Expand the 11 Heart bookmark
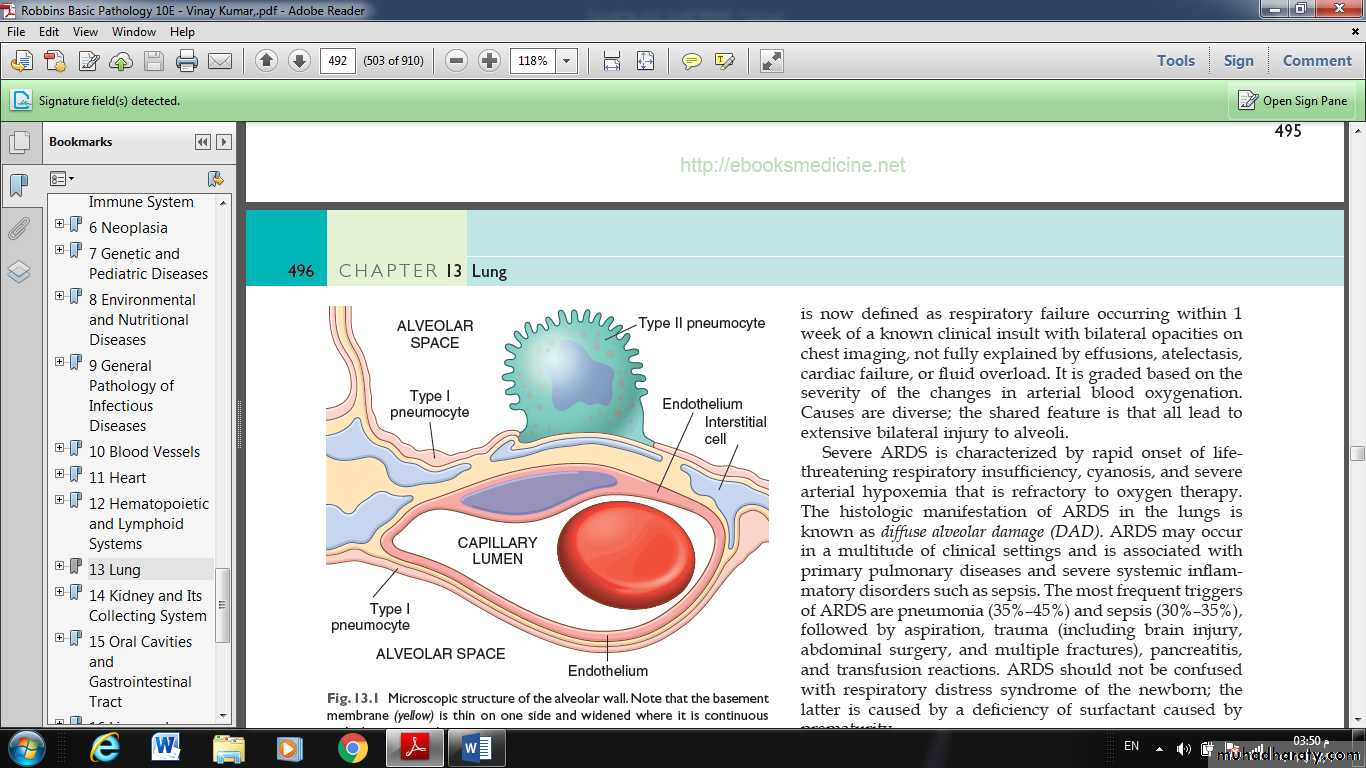Screen dimensions: 1366x768 point(60,474)
